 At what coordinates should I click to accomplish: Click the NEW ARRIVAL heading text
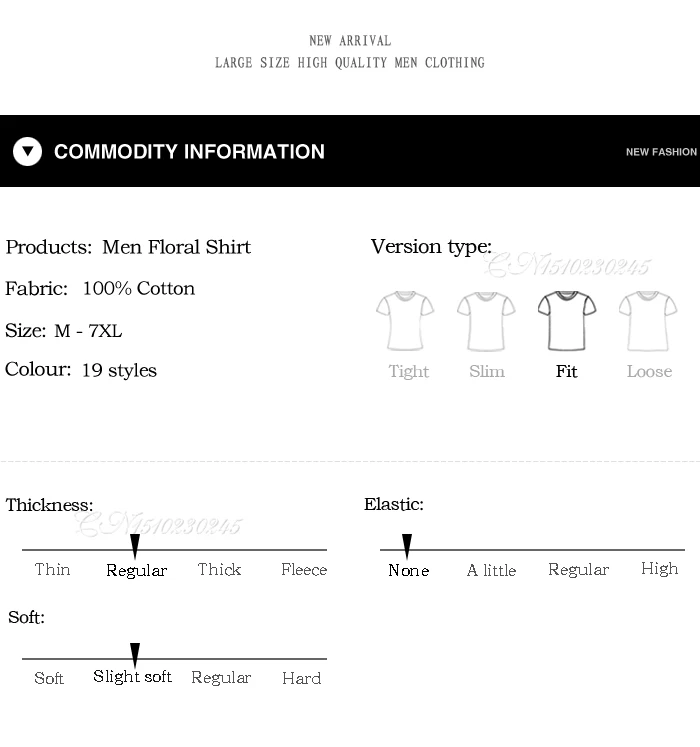point(350,41)
